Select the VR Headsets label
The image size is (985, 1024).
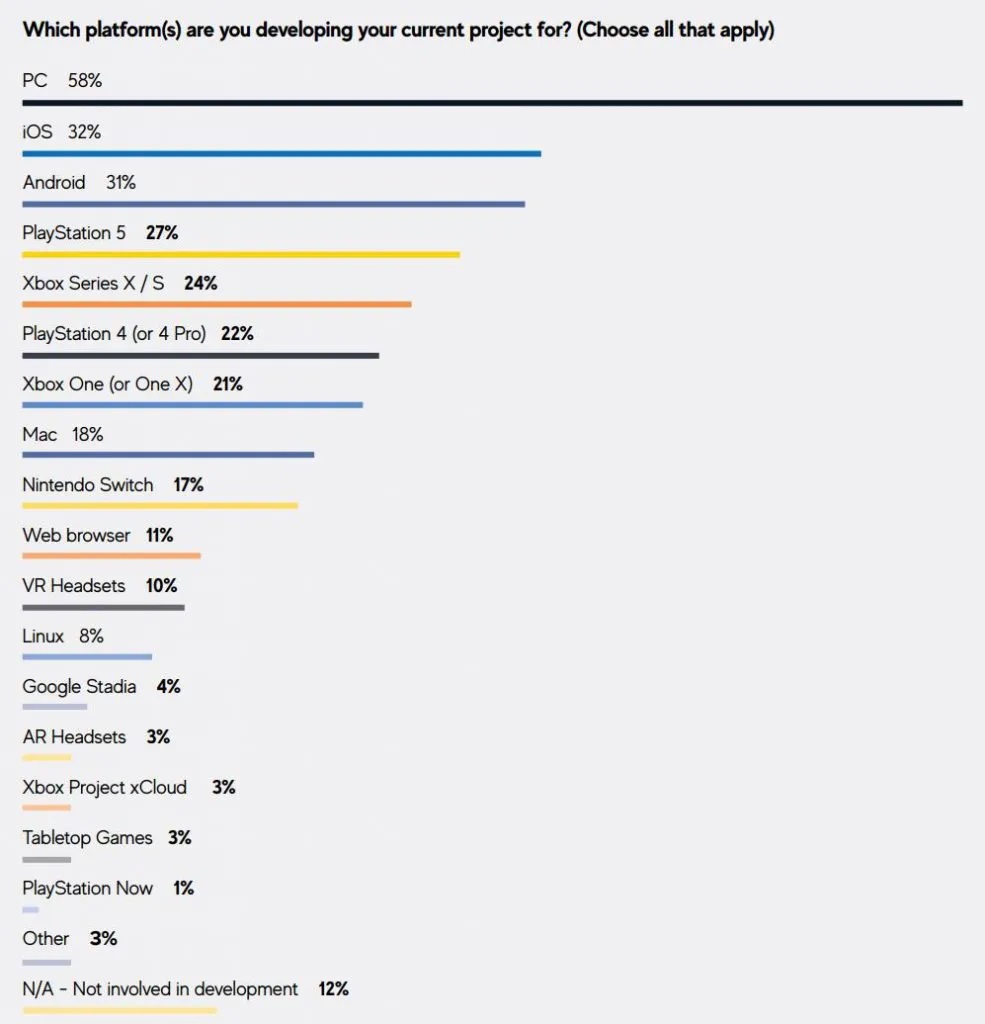75,585
